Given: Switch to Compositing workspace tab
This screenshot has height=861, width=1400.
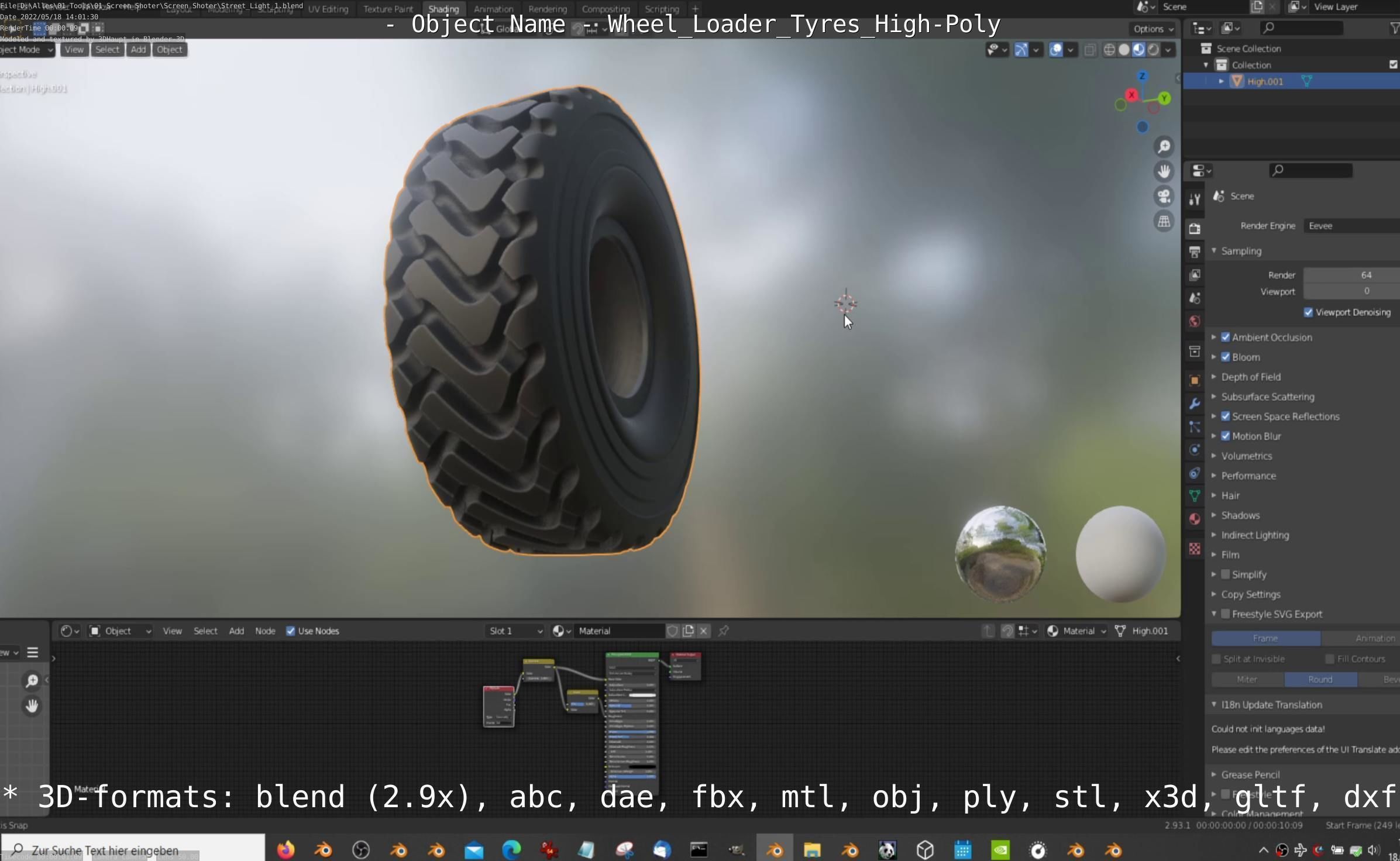Looking at the screenshot, I should [x=606, y=9].
